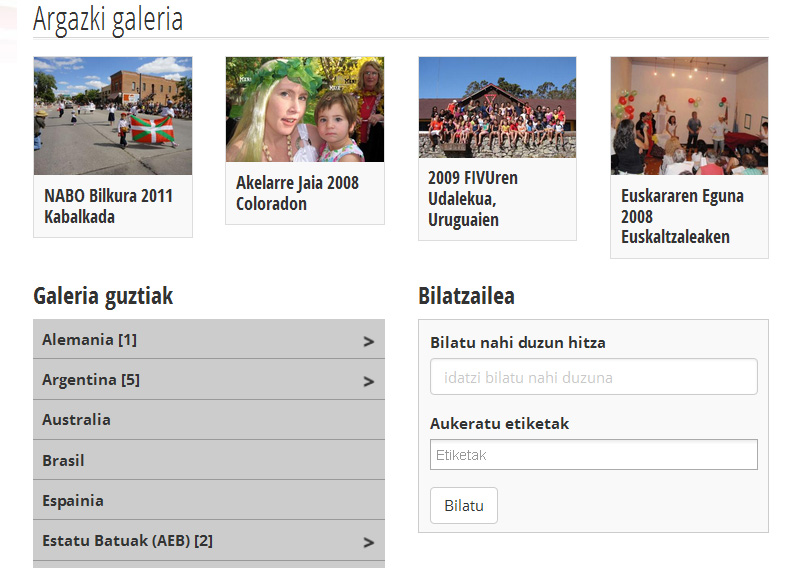Expand the Alemania [1] arrow

(369, 342)
